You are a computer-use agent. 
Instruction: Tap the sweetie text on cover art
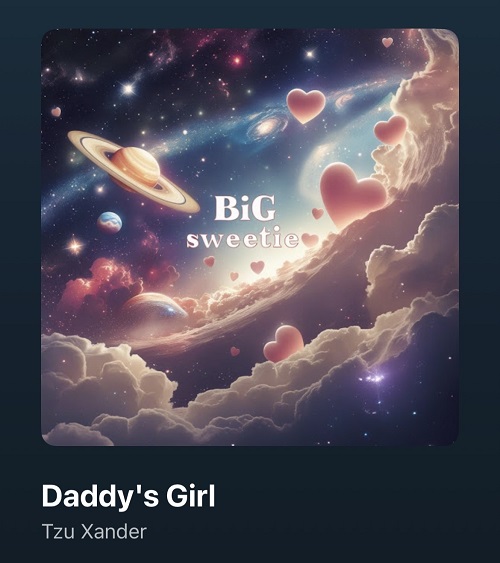(x=243, y=240)
